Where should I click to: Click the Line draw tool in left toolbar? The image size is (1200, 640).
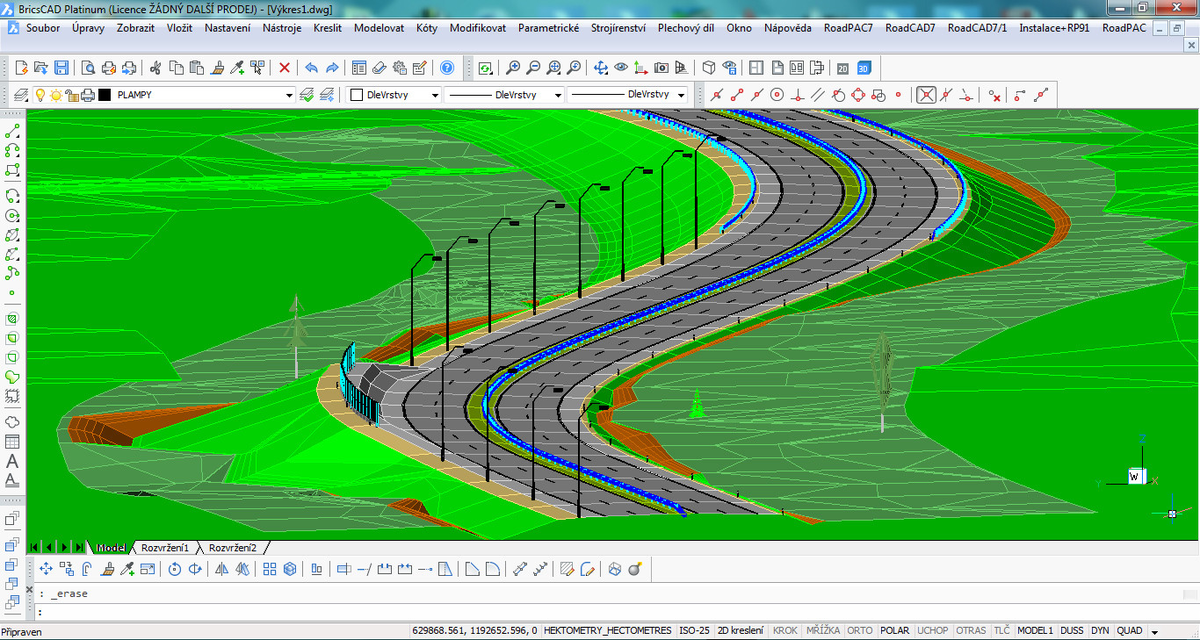[12, 131]
